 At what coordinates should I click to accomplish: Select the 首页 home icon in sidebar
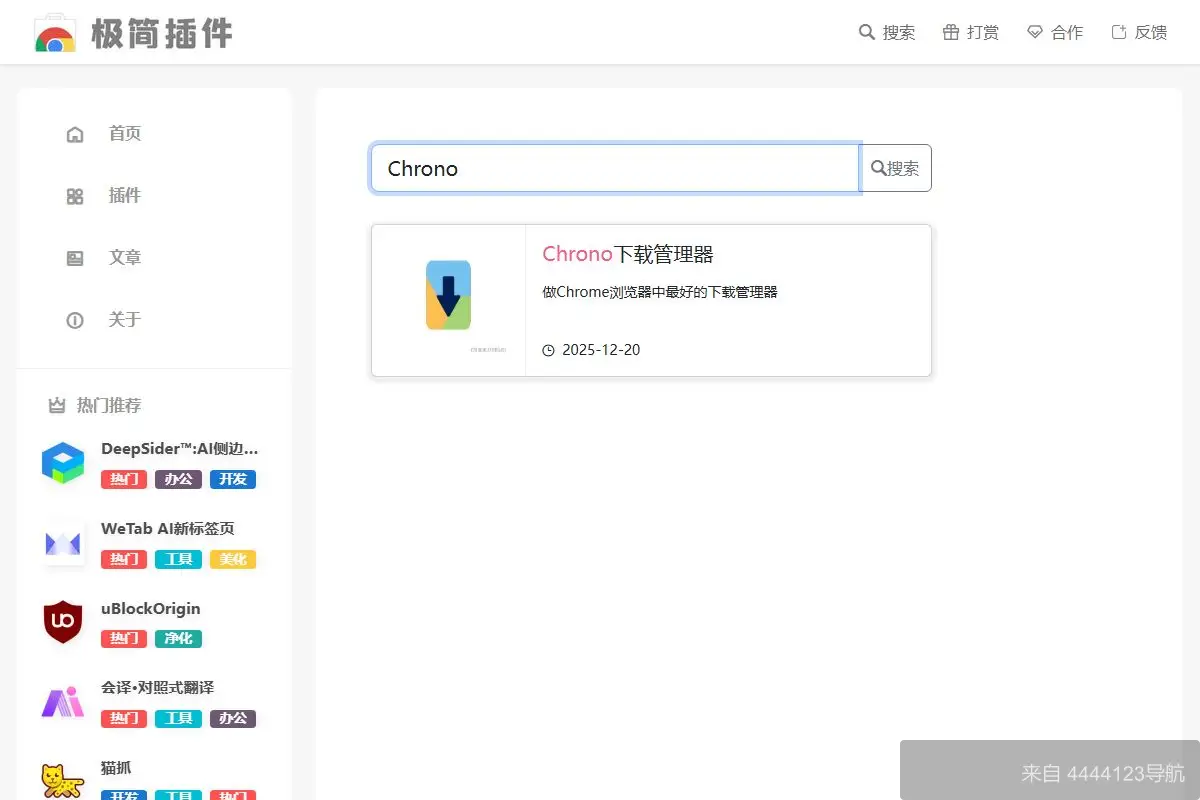[x=74, y=133]
